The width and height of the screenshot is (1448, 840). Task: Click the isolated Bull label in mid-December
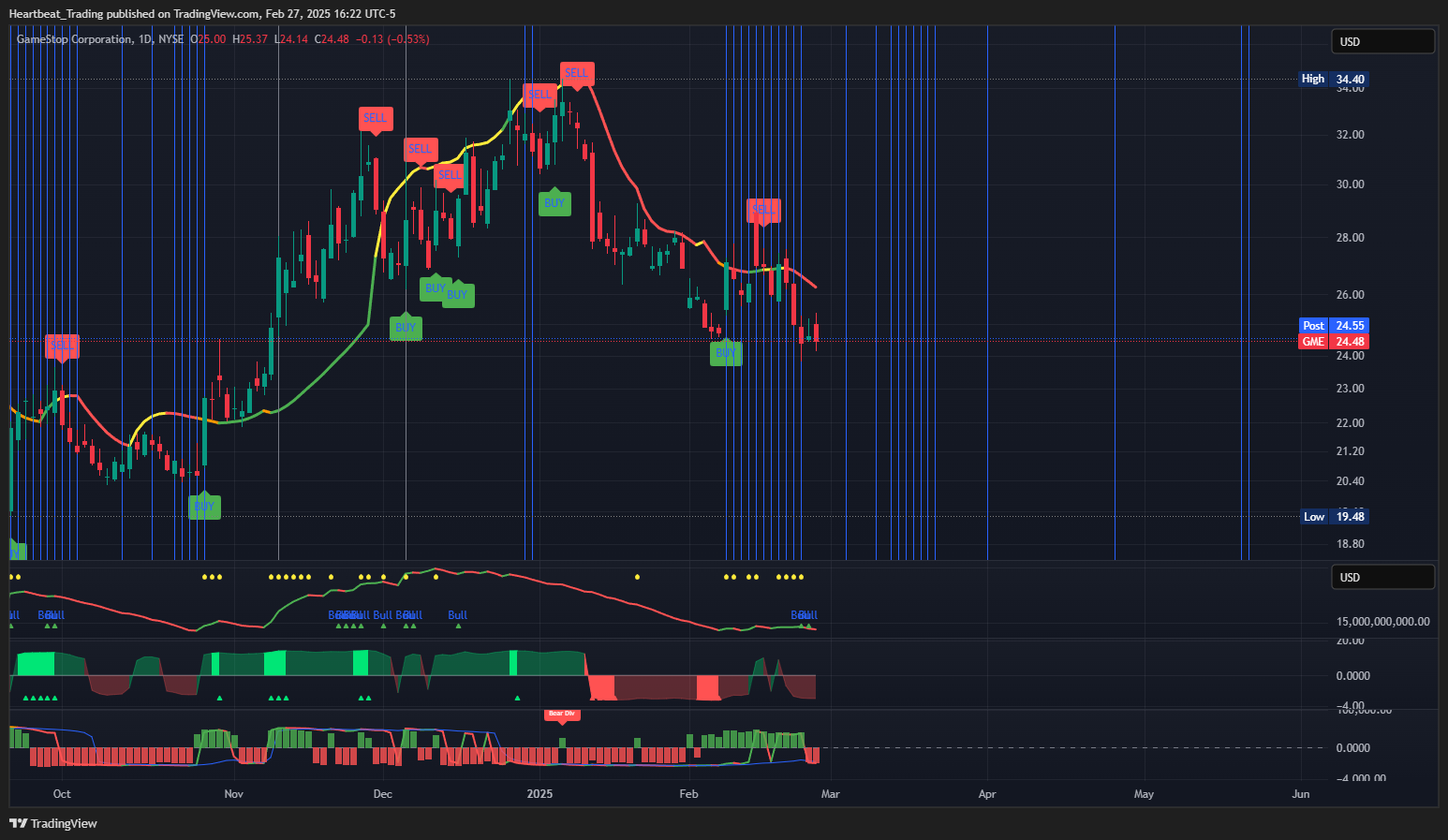pos(457,615)
